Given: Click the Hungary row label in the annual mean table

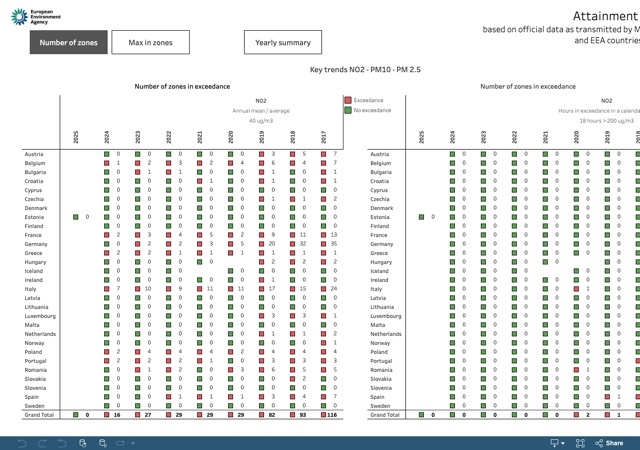Looking at the screenshot, I should pos(35,262).
